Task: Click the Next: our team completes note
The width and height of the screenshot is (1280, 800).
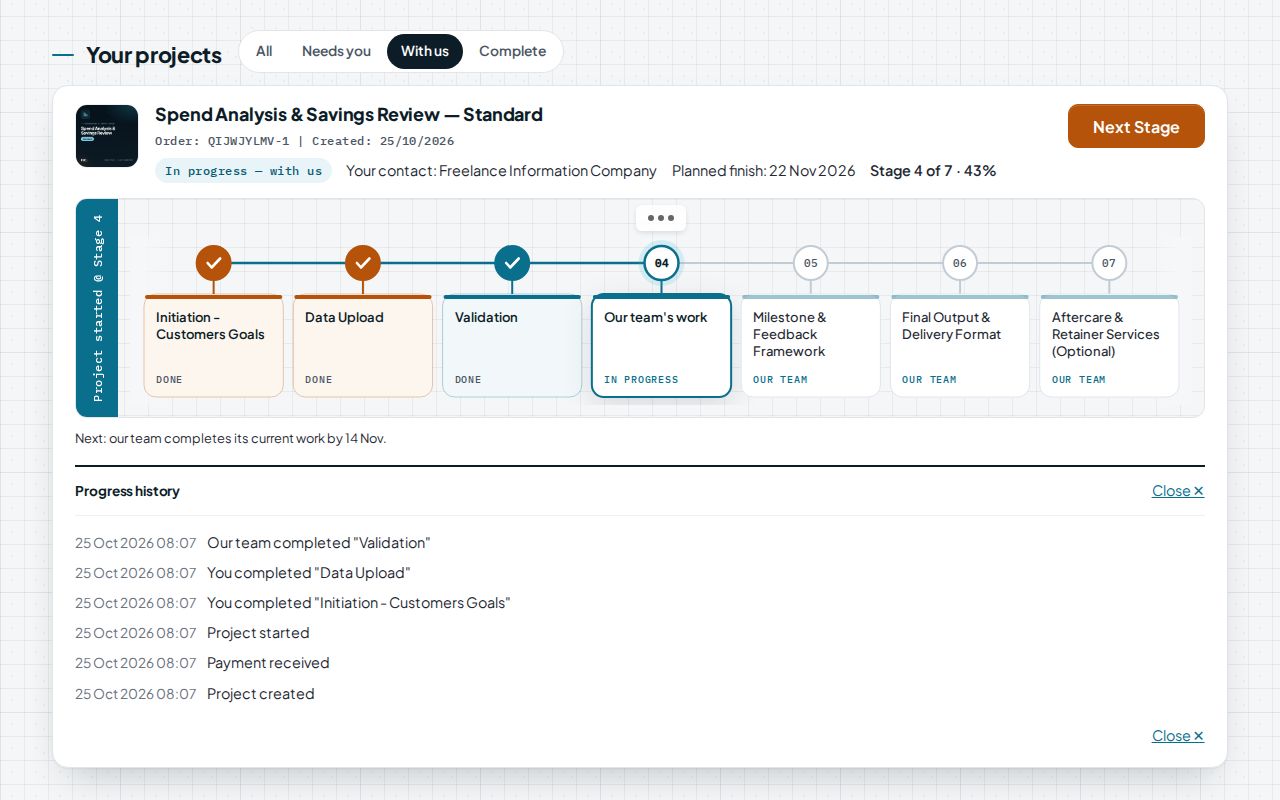Action: (x=231, y=438)
